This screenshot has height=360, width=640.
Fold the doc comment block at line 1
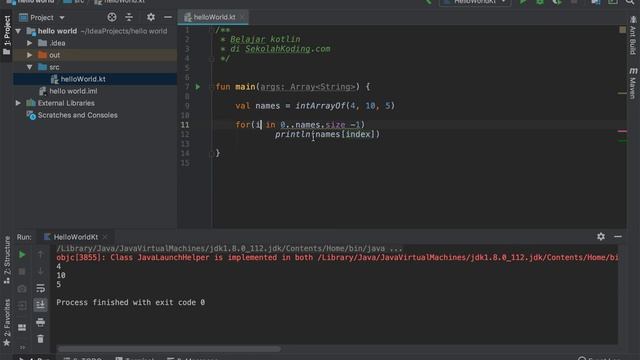click(x=211, y=30)
